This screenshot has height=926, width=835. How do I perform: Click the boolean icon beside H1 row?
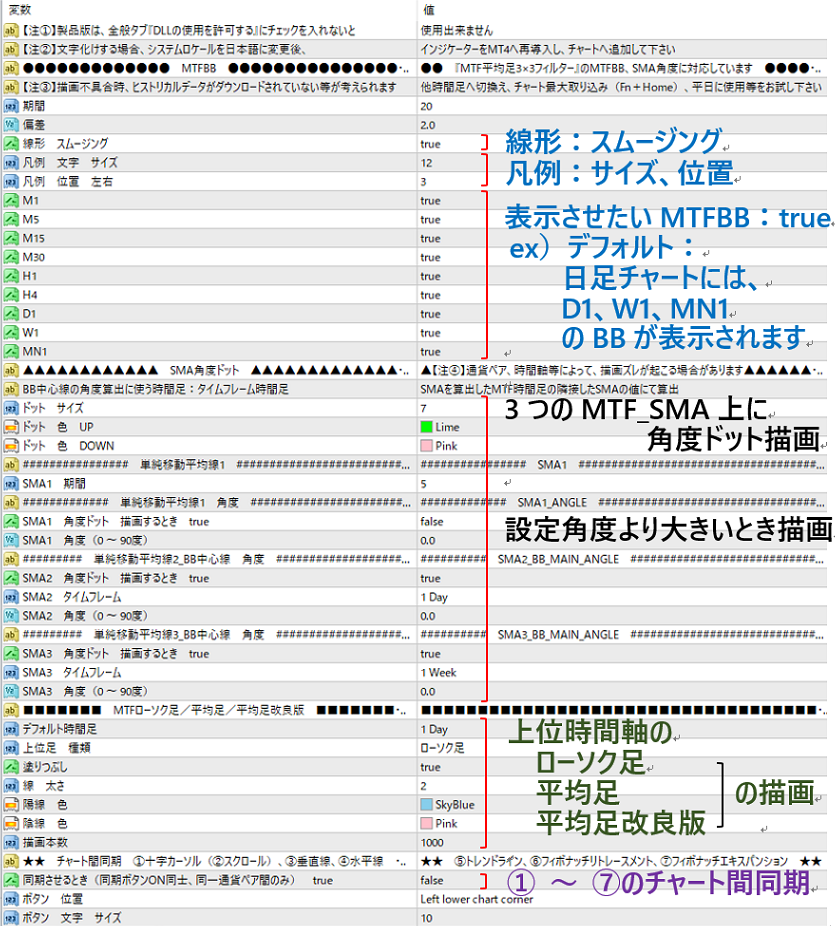[x=11, y=276]
